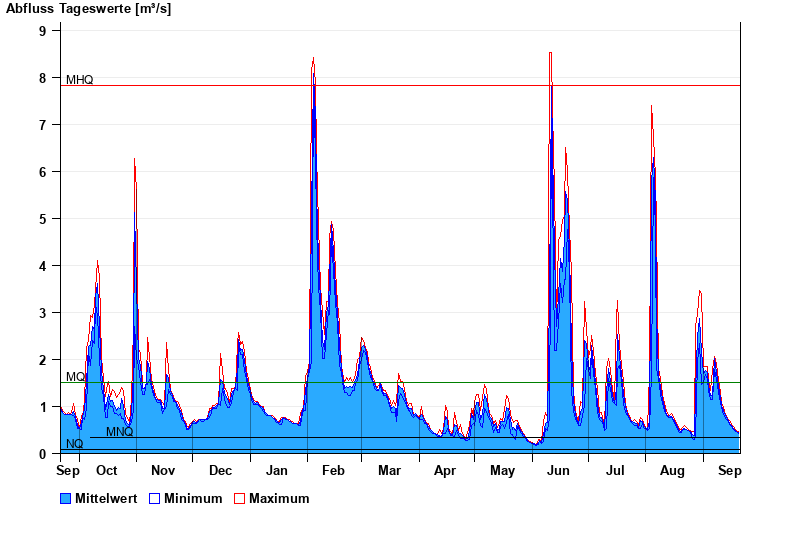The height and width of the screenshot is (550, 800).
Task: Click the MHQ threshold line label
Action: 80,80
